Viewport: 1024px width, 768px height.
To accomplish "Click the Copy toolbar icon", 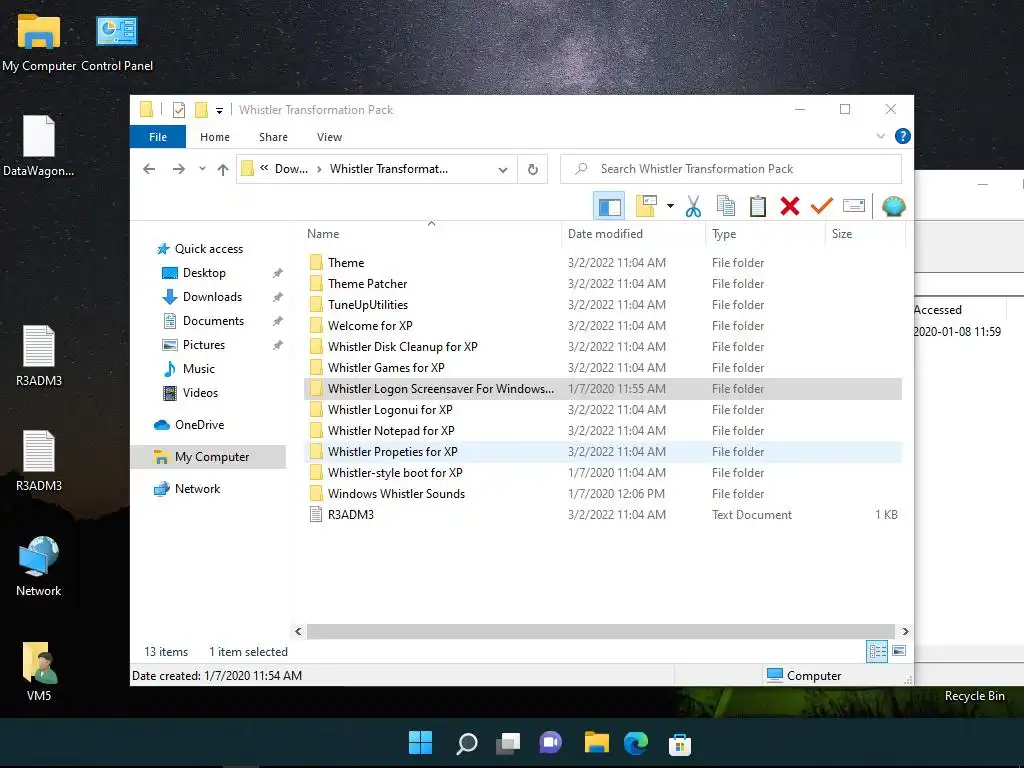I will (726, 206).
